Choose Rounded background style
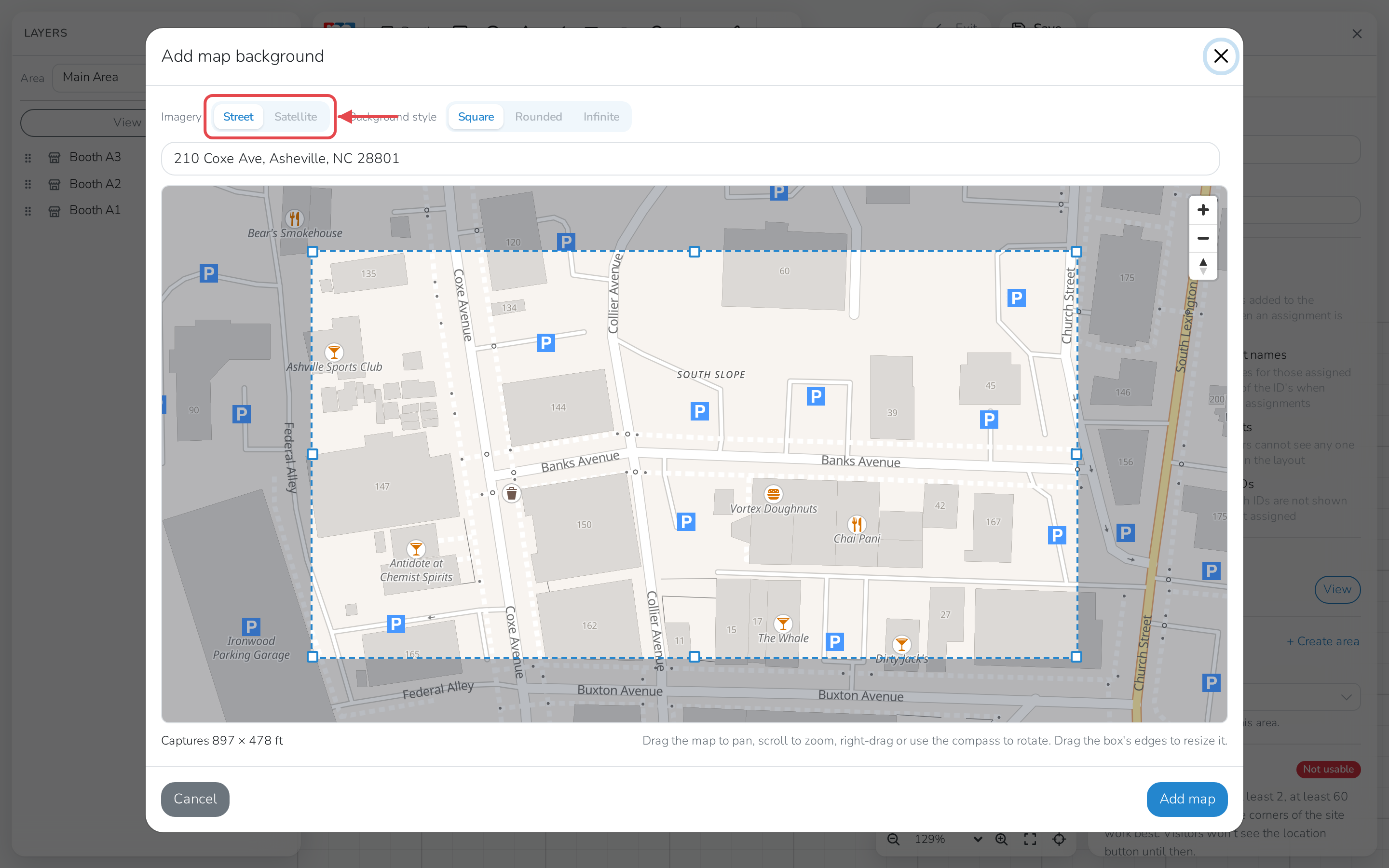This screenshot has width=1389, height=868. (x=538, y=117)
